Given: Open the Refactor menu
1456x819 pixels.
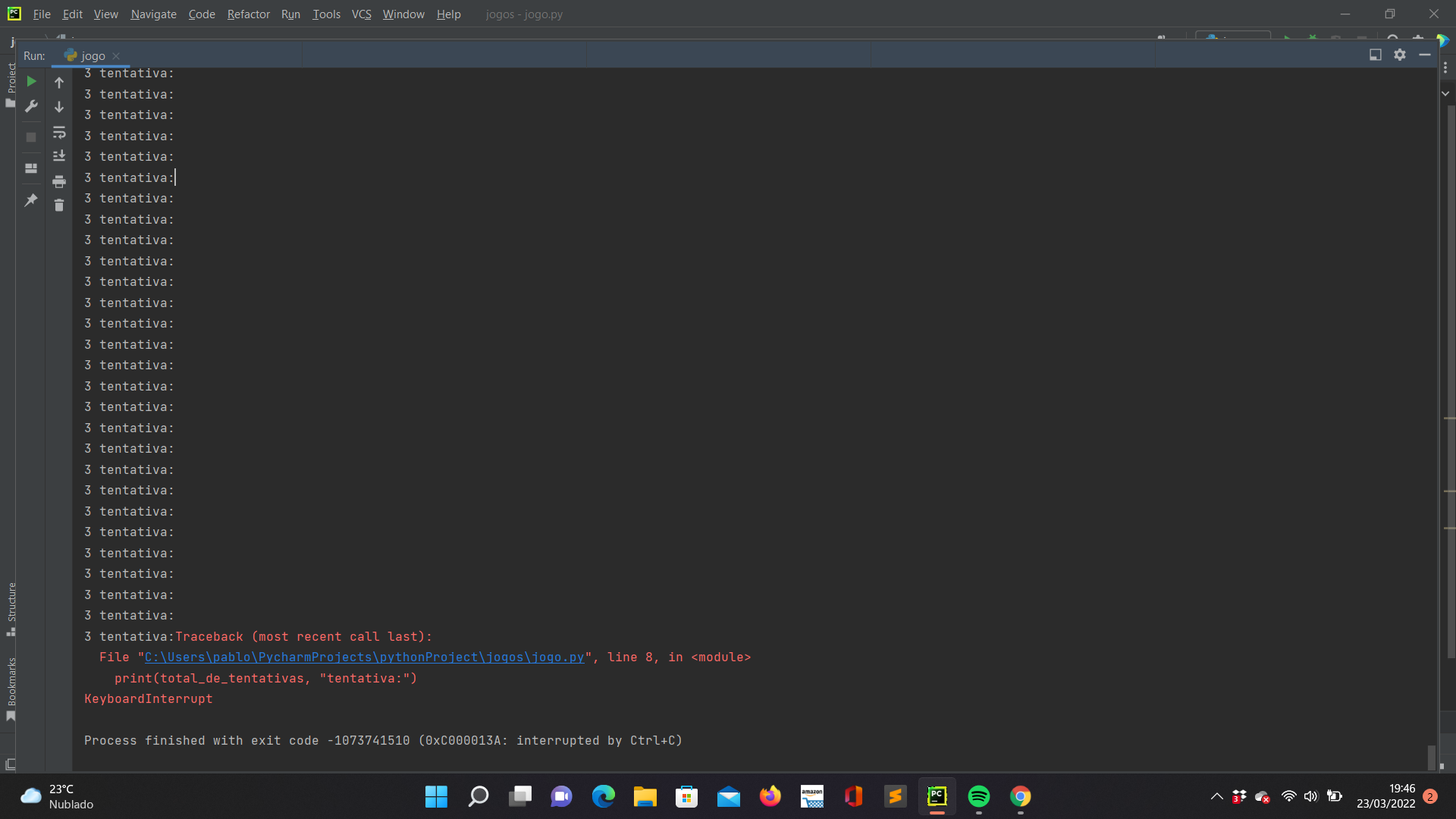Looking at the screenshot, I should point(249,14).
